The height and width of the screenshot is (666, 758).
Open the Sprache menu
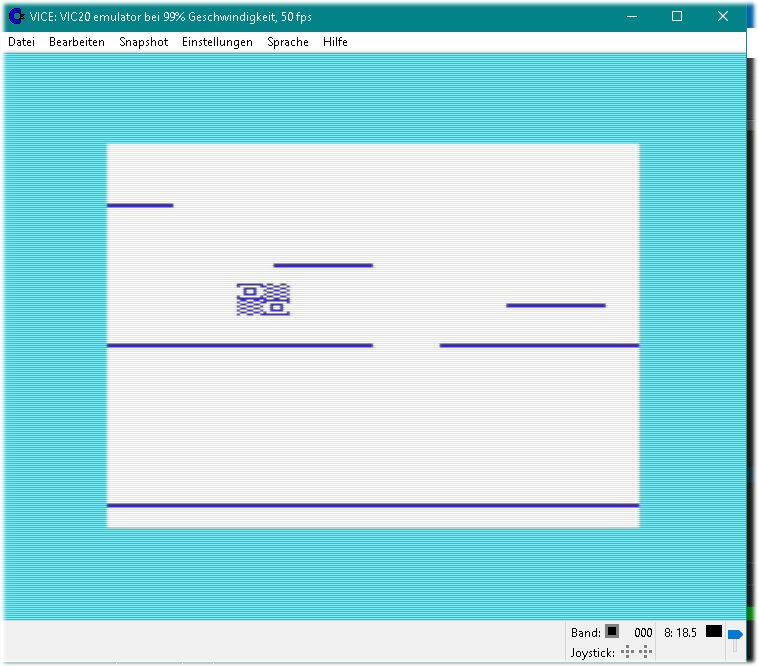[x=288, y=42]
